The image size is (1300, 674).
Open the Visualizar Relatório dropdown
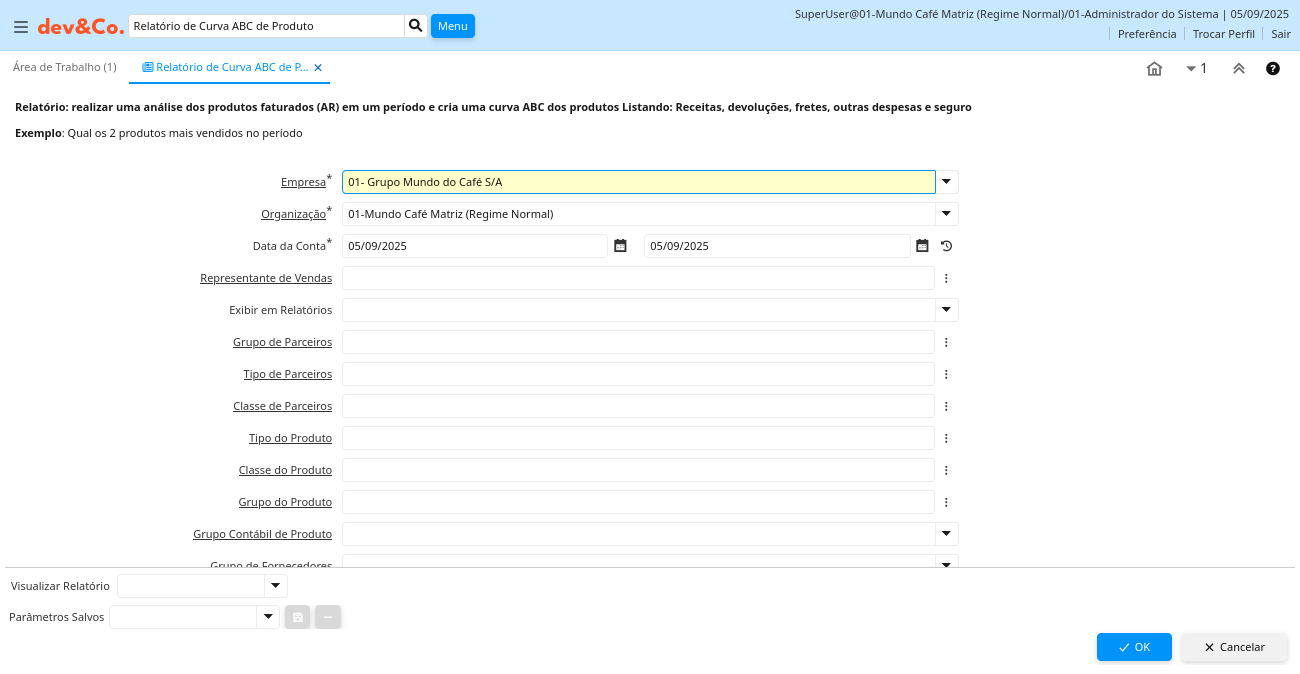click(x=275, y=586)
